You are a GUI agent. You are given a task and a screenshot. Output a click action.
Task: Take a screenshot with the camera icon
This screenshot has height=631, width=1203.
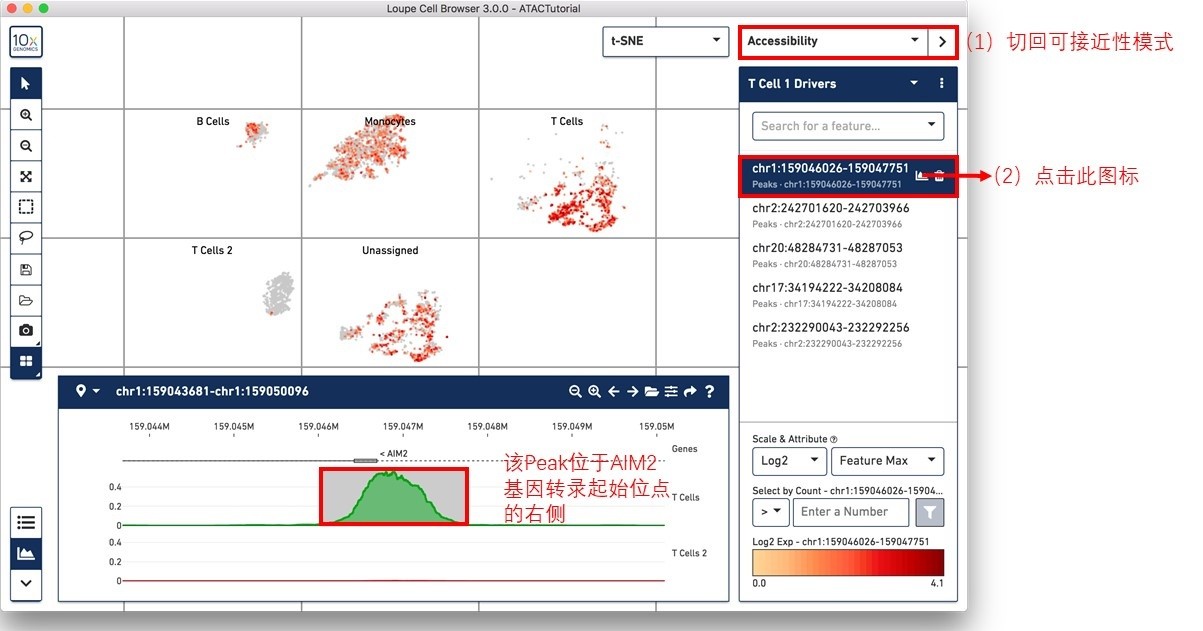pyautogui.click(x=26, y=330)
